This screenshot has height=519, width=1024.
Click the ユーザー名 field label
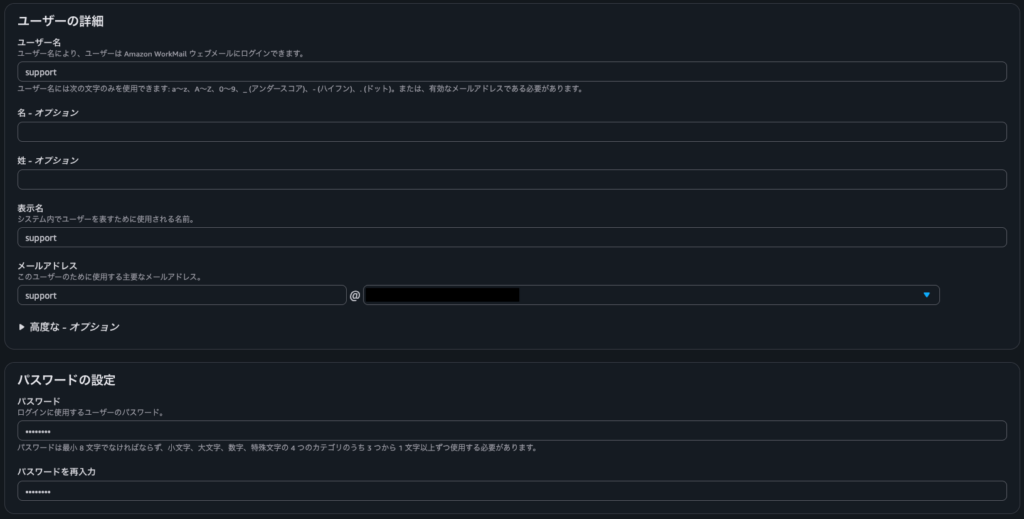coord(40,42)
